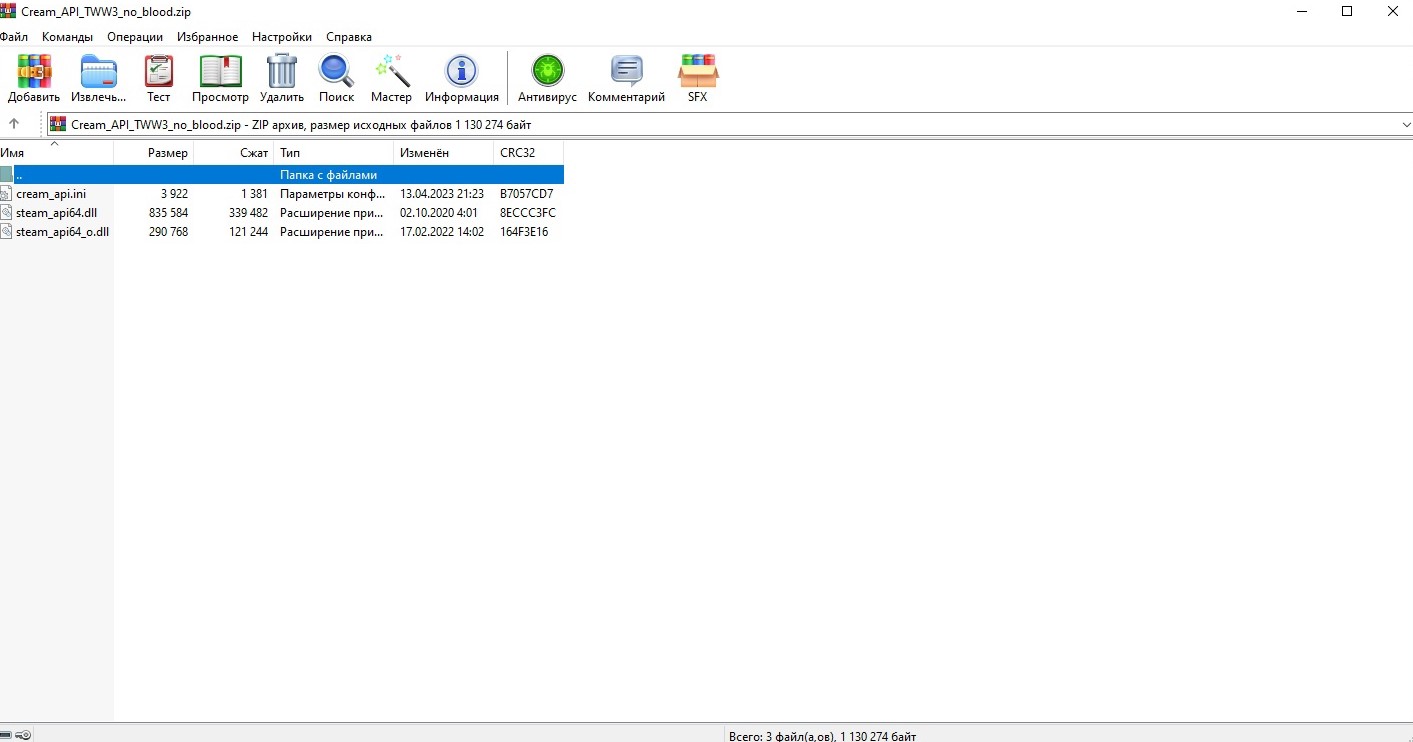1413x742 pixels.
Task: Click the SFX archive icon
Action: [x=697, y=78]
